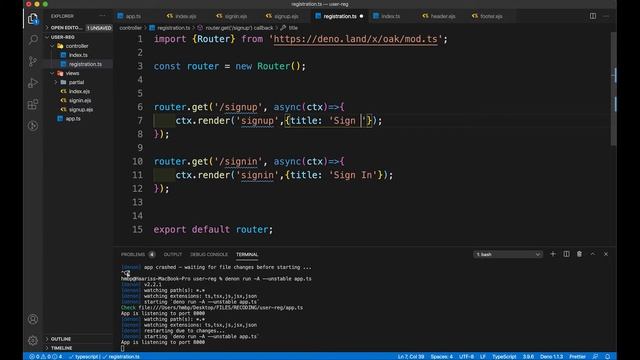The height and width of the screenshot is (360, 640).
Task: Kill the terminal with trash icon
Action: (579, 254)
